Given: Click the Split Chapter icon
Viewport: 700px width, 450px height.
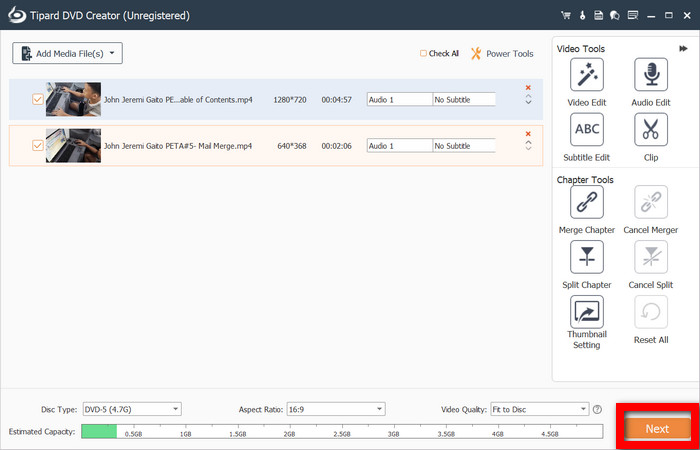Looking at the screenshot, I should pos(587,257).
